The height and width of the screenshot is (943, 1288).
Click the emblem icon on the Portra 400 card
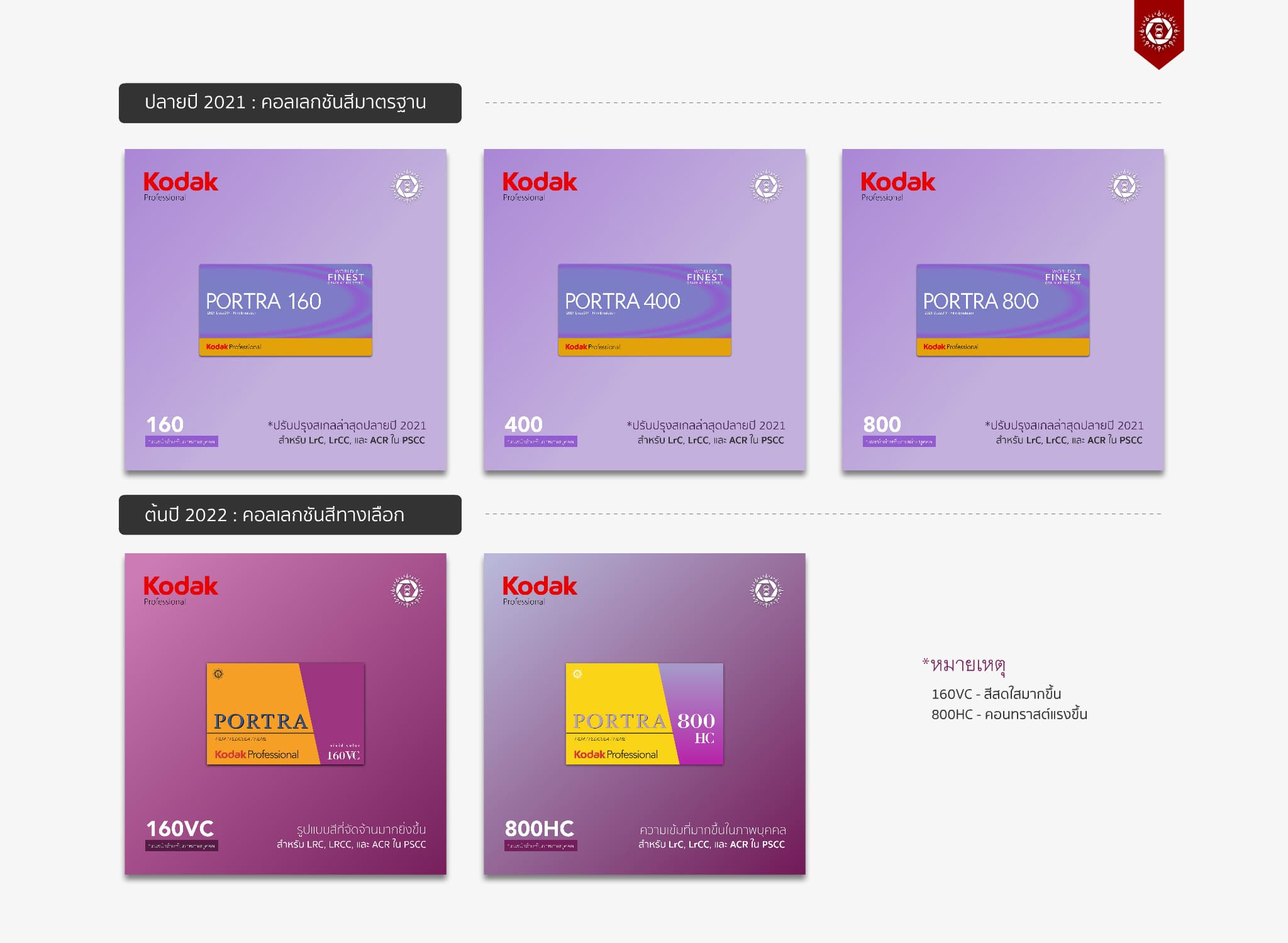[766, 186]
